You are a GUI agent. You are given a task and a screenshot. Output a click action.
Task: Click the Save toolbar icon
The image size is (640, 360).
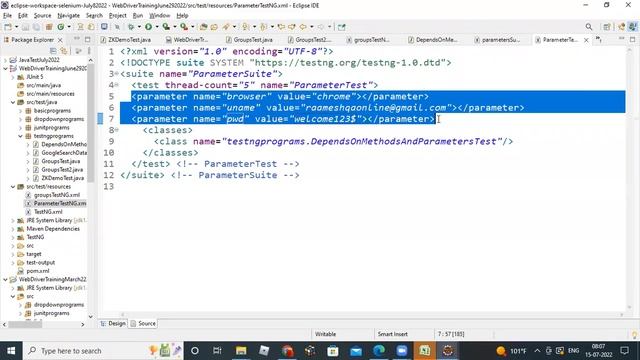pyautogui.click(x=26, y=27)
